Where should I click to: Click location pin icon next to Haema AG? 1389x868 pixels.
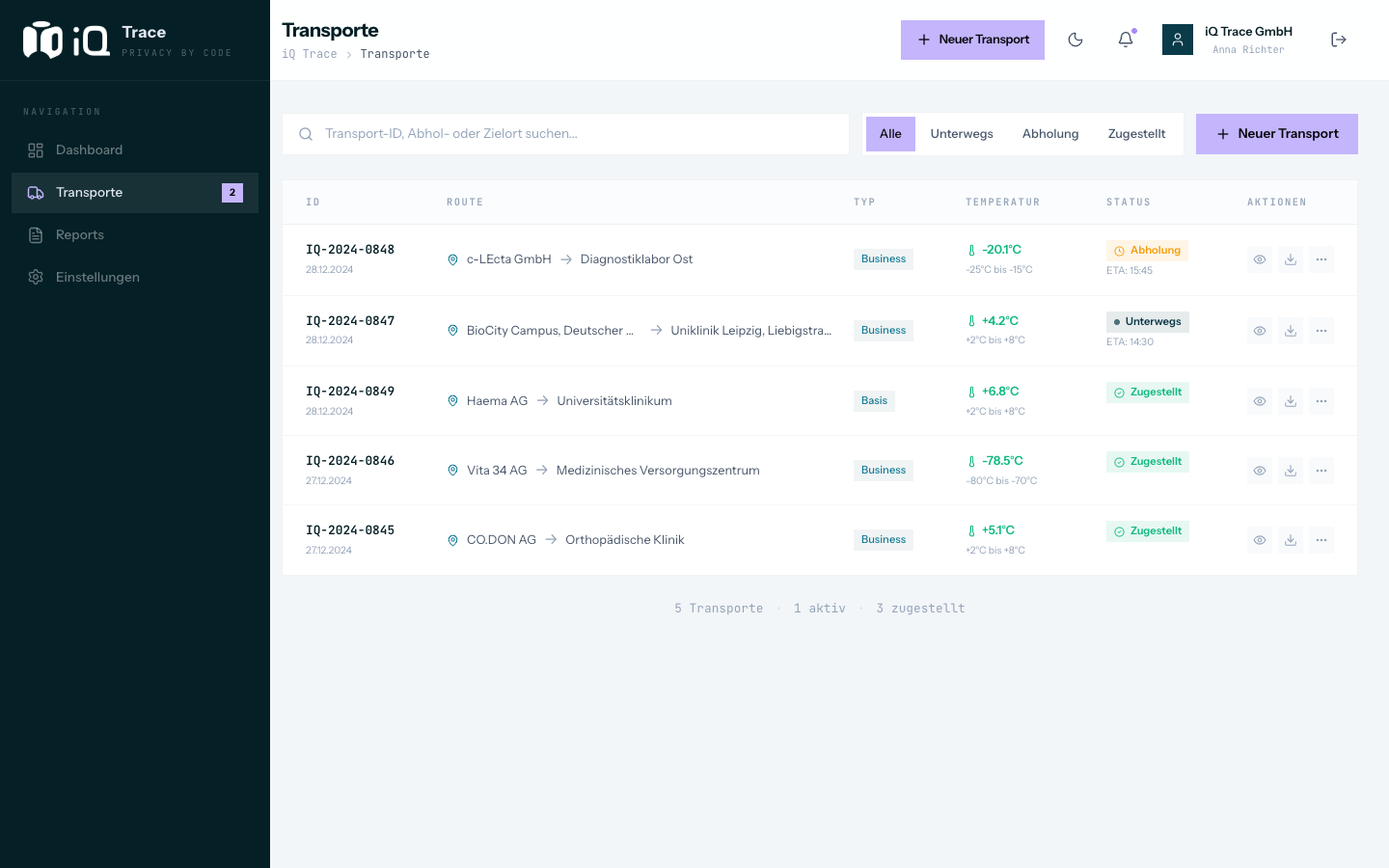point(452,401)
